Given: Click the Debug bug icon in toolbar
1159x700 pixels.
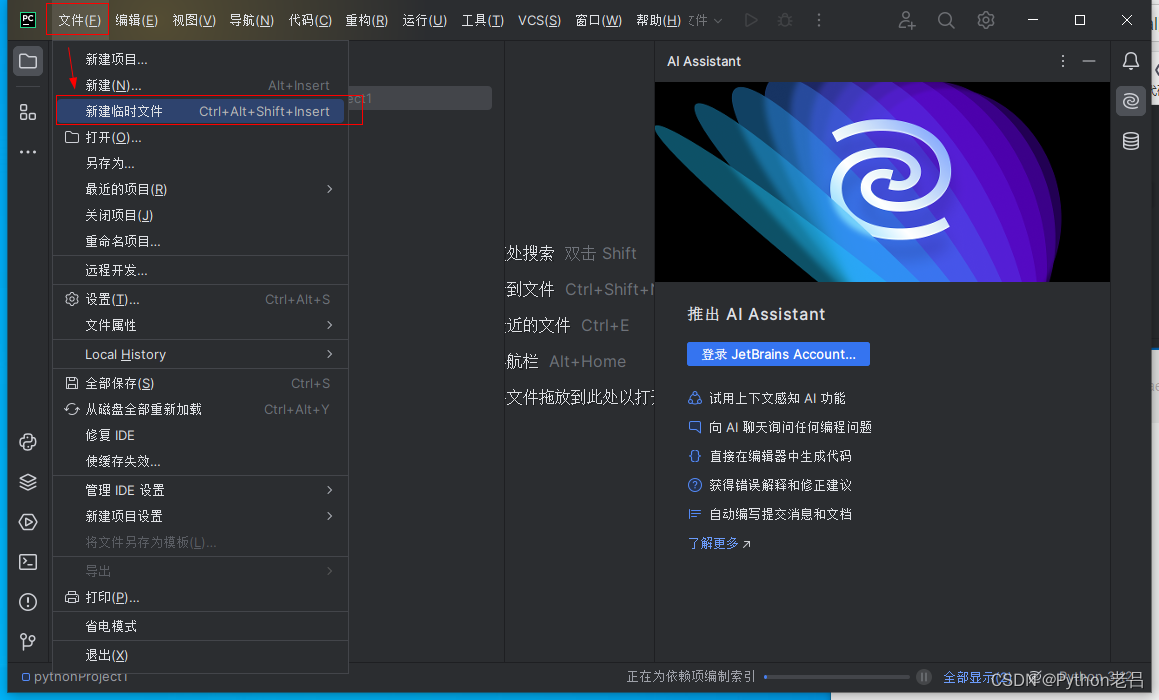Looking at the screenshot, I should 785,20.
